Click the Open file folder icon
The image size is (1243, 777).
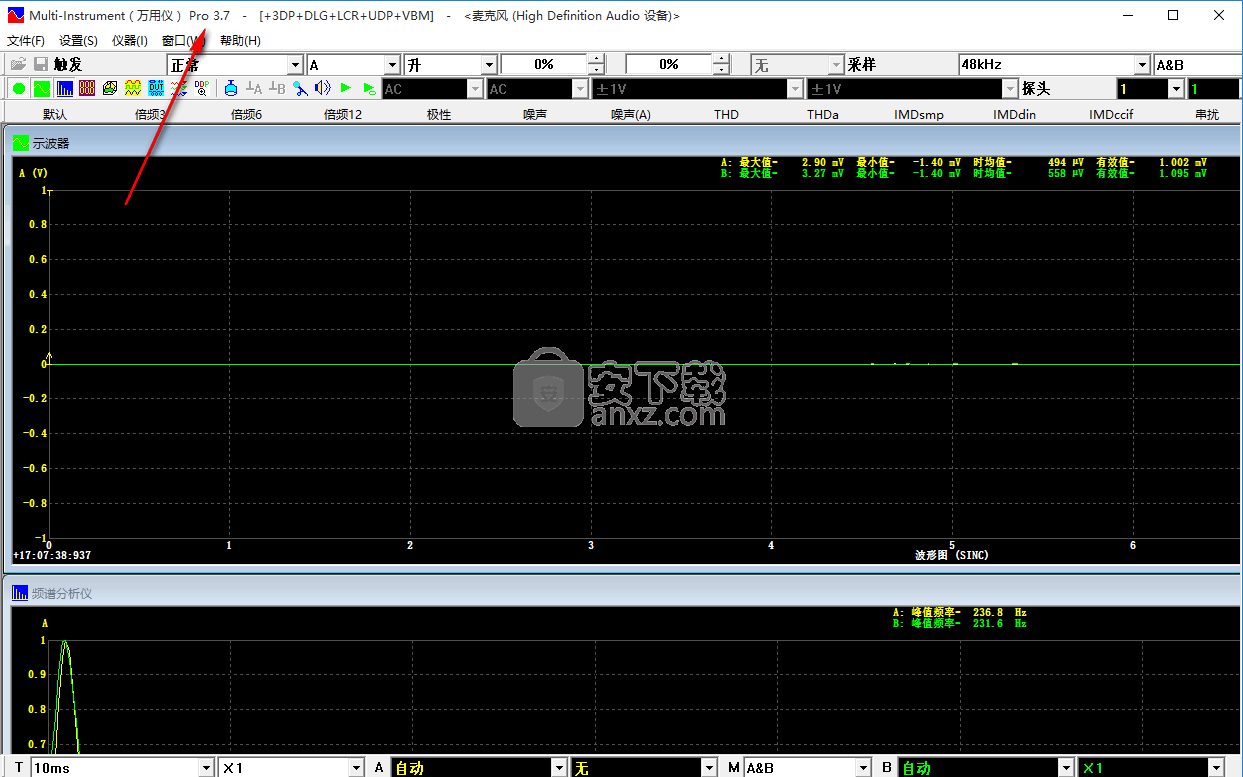pos(19,64)
